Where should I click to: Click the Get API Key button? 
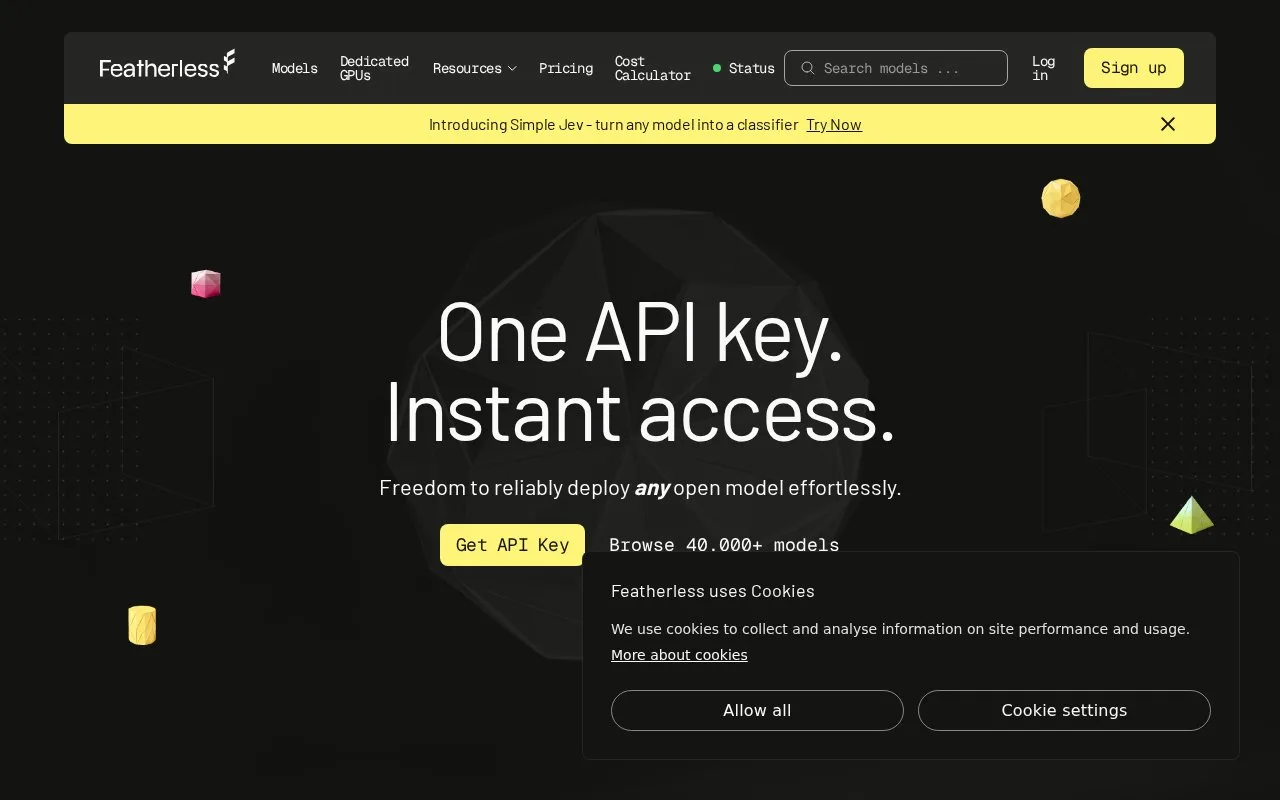[x=512, y=545]
